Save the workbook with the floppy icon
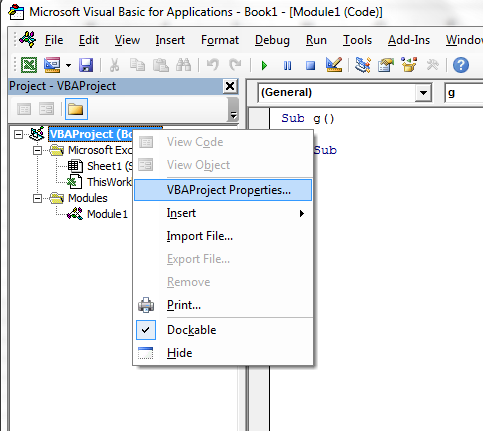Image resolution: width=483 pixels, height=431 pixels. tap(86, 65)
